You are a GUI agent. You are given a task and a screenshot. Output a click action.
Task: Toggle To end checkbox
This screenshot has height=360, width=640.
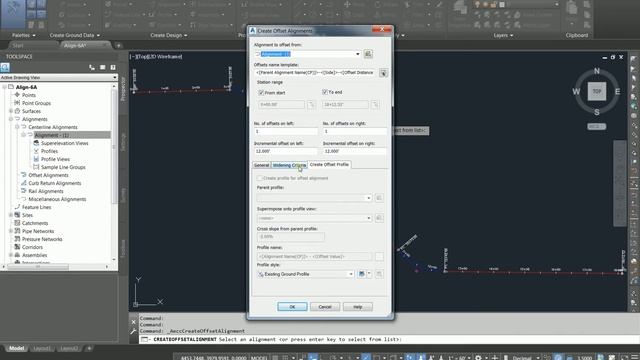(325, 92)
